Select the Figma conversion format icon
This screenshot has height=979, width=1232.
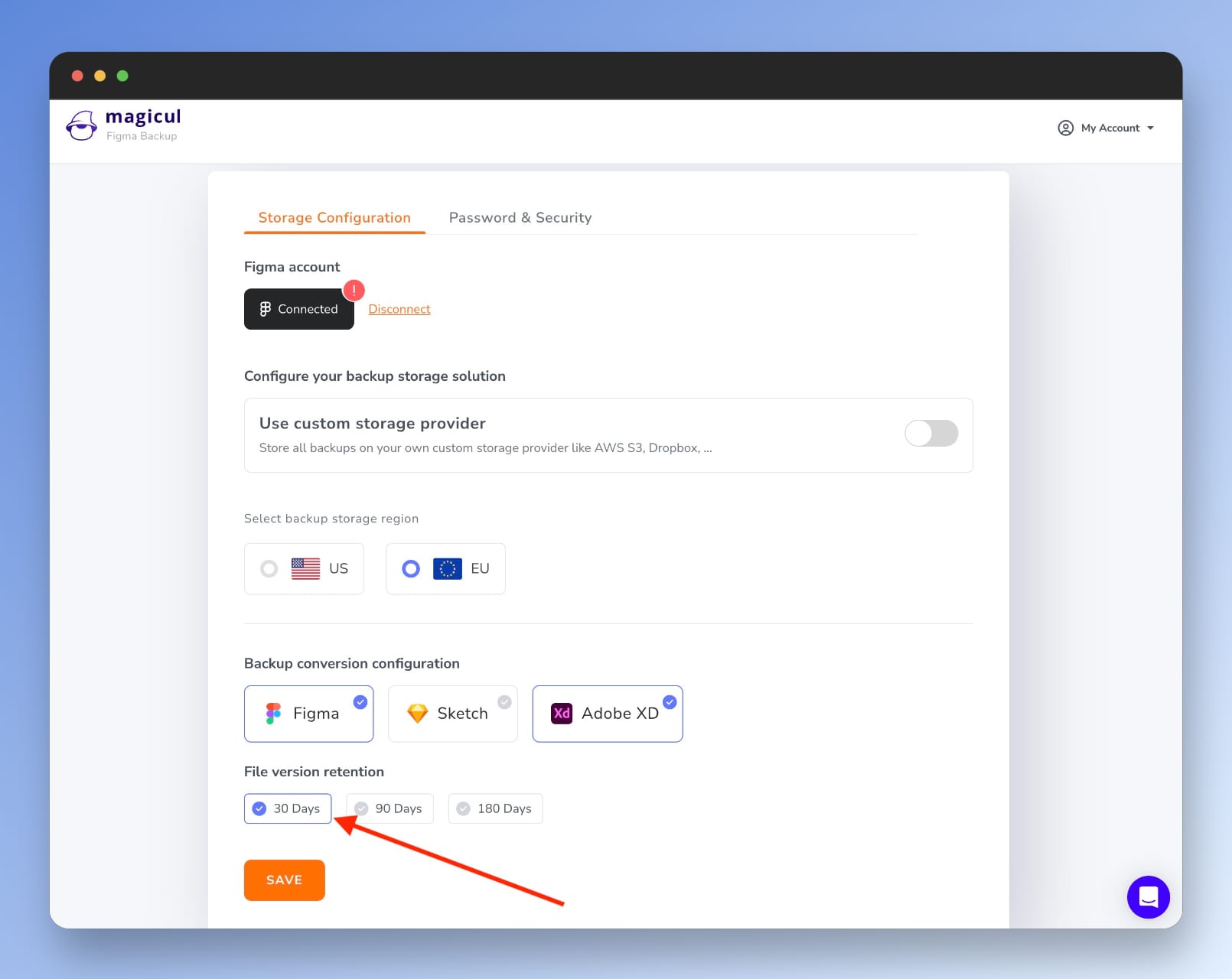(x=272, y=713)
